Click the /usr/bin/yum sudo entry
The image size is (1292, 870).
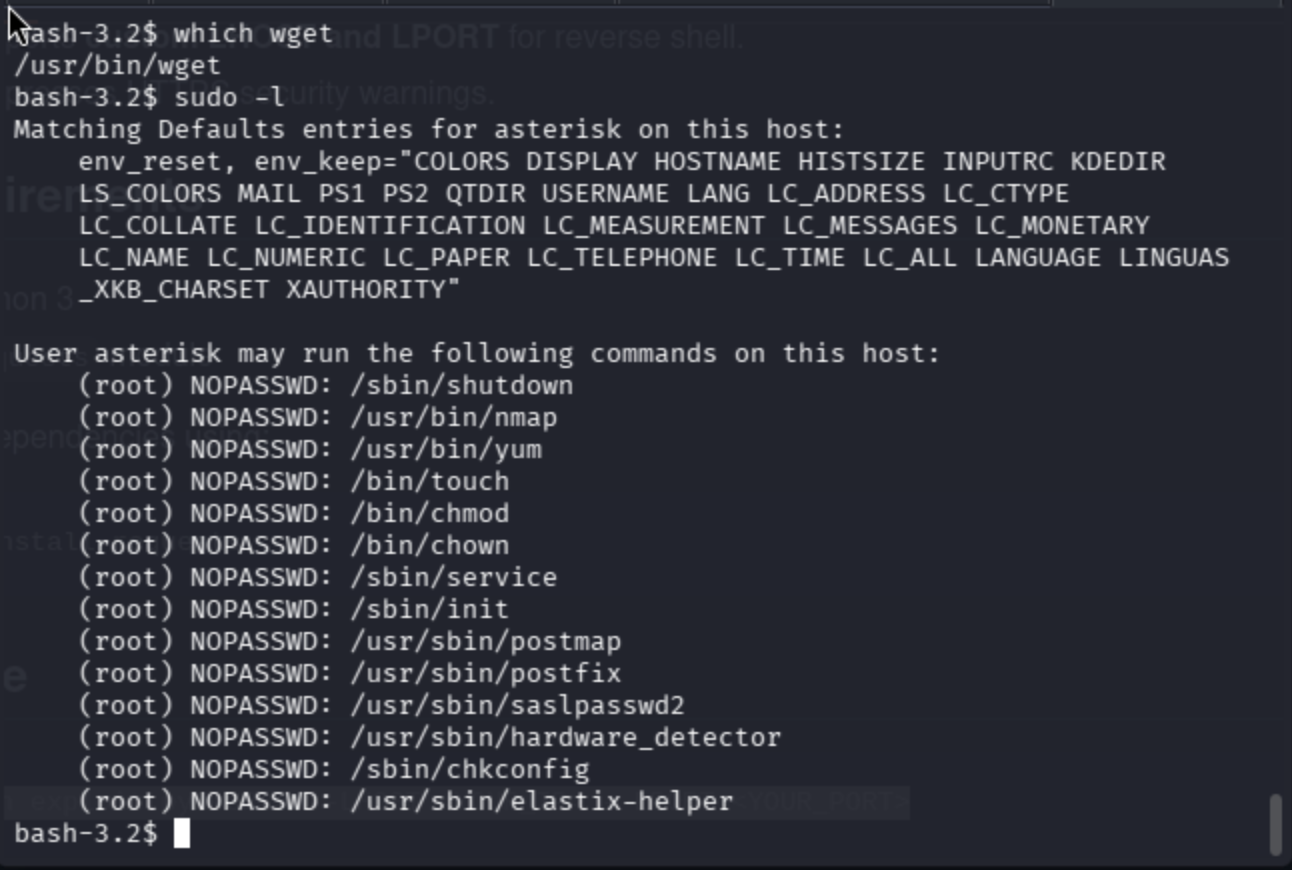[x=445, y=449]
